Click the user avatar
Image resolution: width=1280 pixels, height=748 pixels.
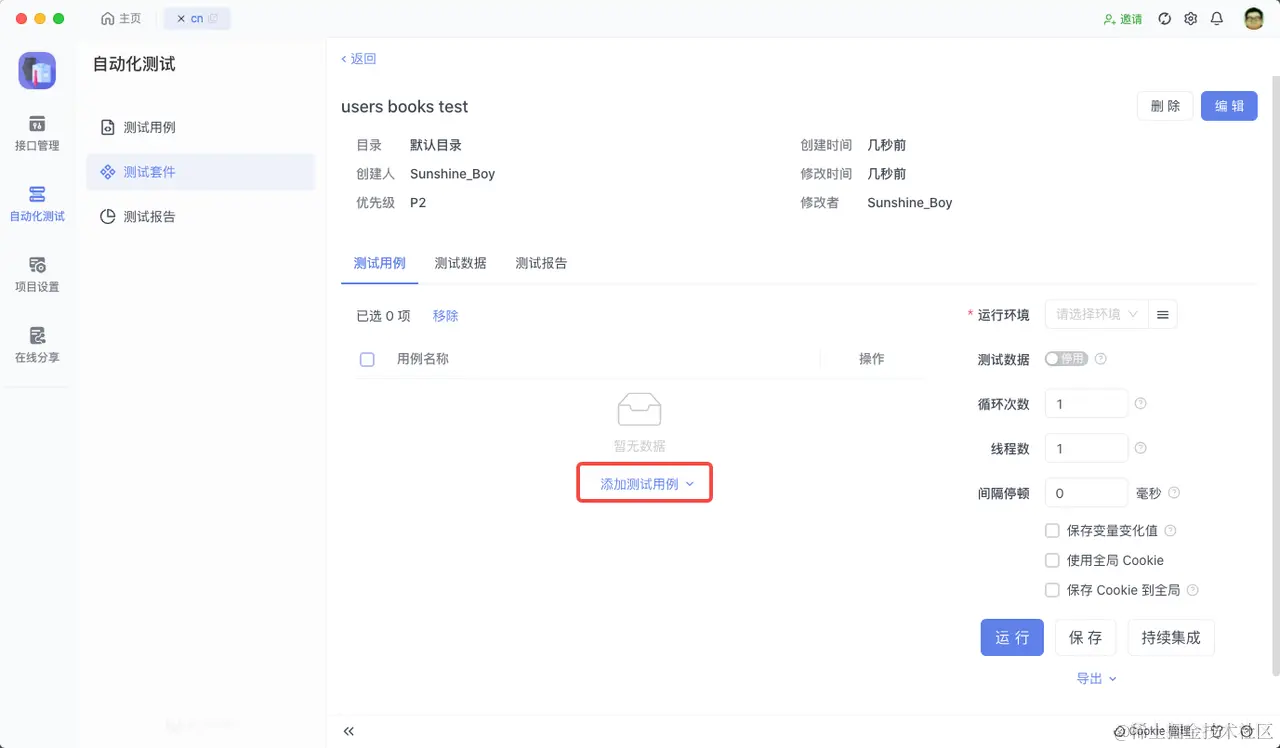click(1254, 19)
